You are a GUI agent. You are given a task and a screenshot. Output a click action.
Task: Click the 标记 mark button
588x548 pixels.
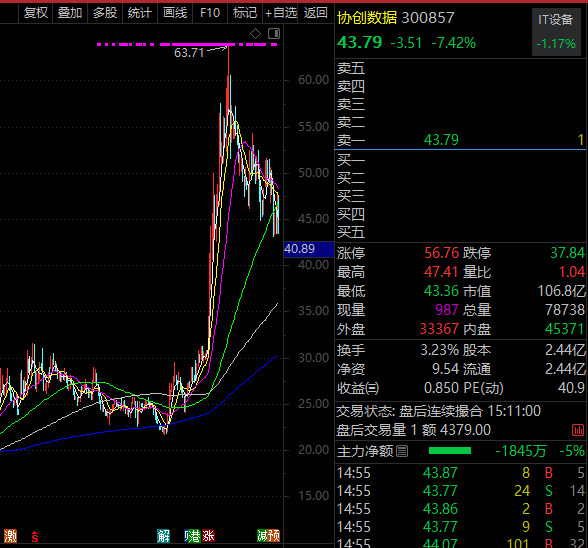[244, 13]
